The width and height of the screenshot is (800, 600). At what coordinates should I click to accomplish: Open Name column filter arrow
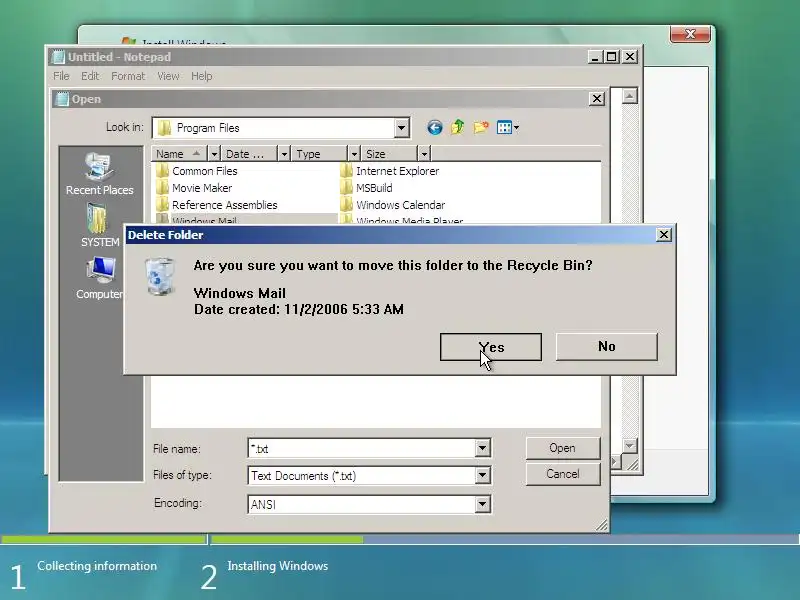pyautogui.click(x=214, y=154)
